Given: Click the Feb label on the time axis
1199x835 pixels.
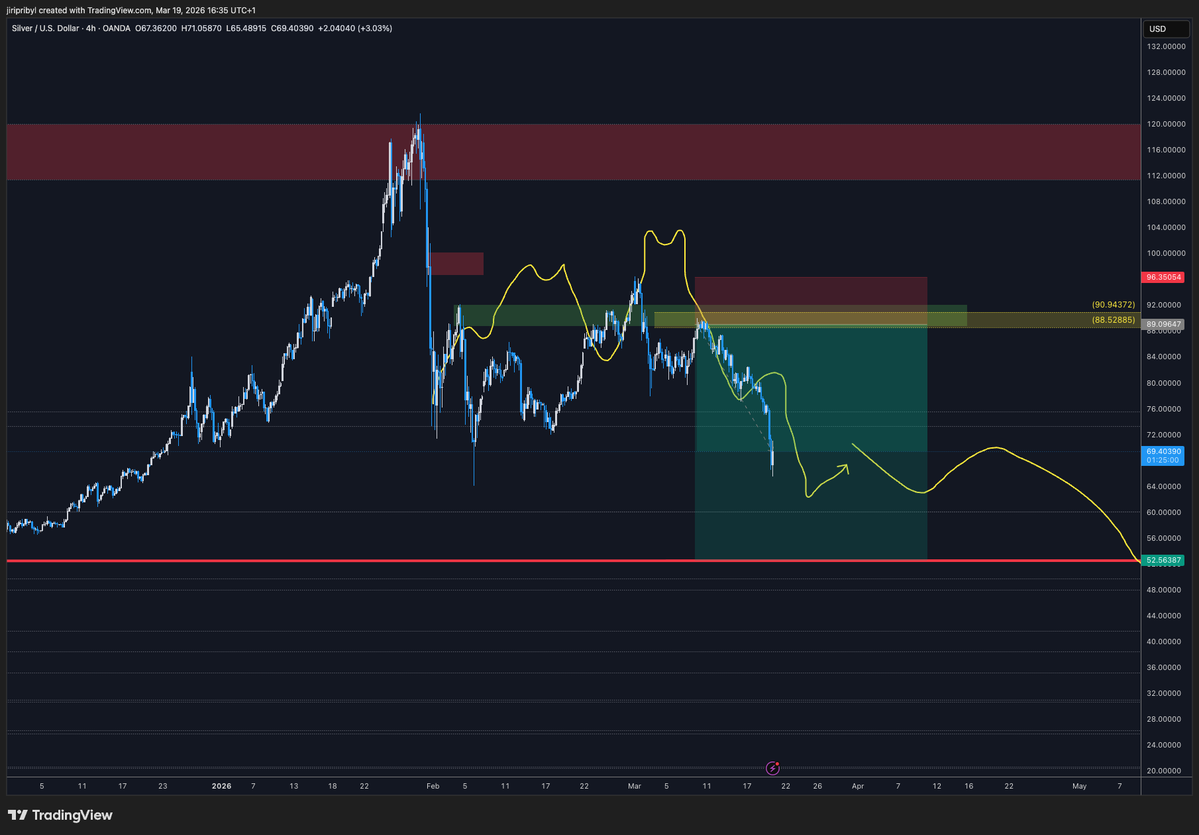Looking at the screenshot, I should pos(433,786).
